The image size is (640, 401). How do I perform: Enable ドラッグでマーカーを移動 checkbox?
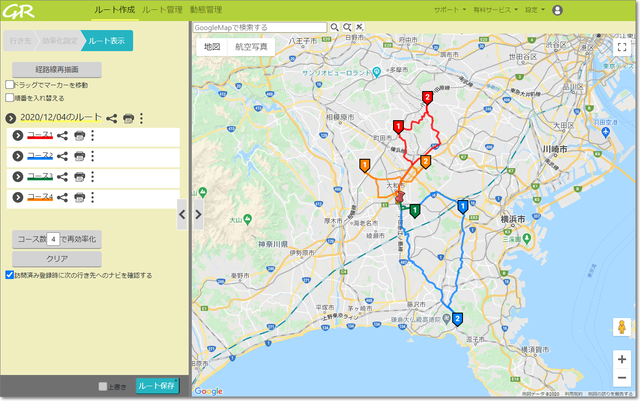coord(10,86)
